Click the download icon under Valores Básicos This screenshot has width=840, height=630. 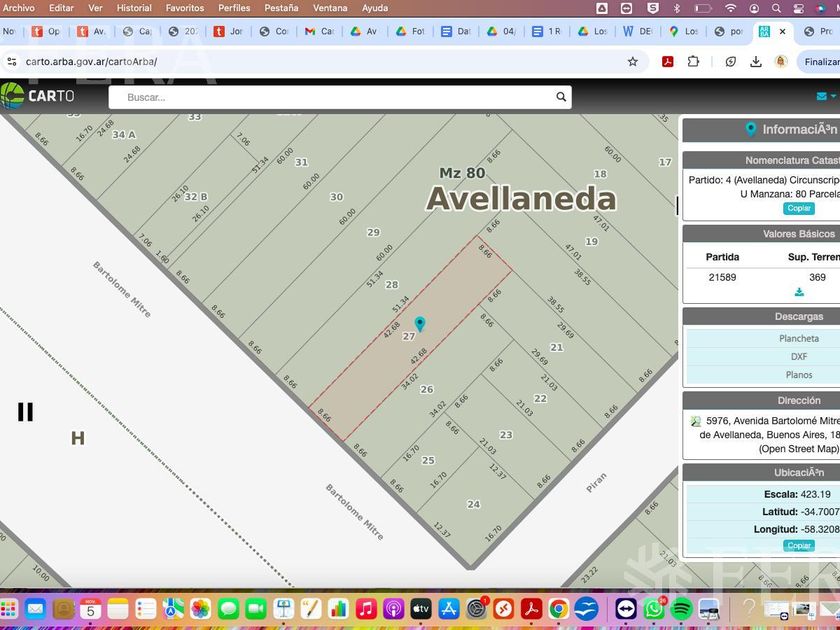tap(799, 292)
